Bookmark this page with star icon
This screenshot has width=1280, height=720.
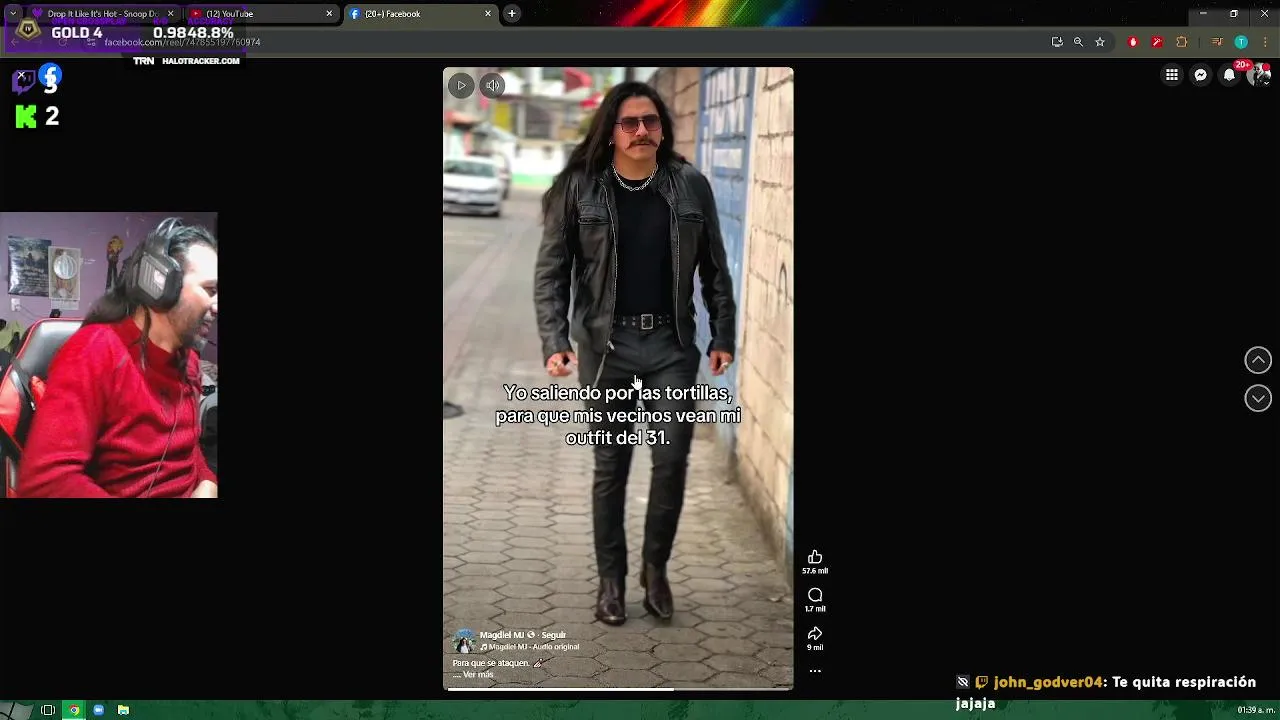pos(1100,42)
